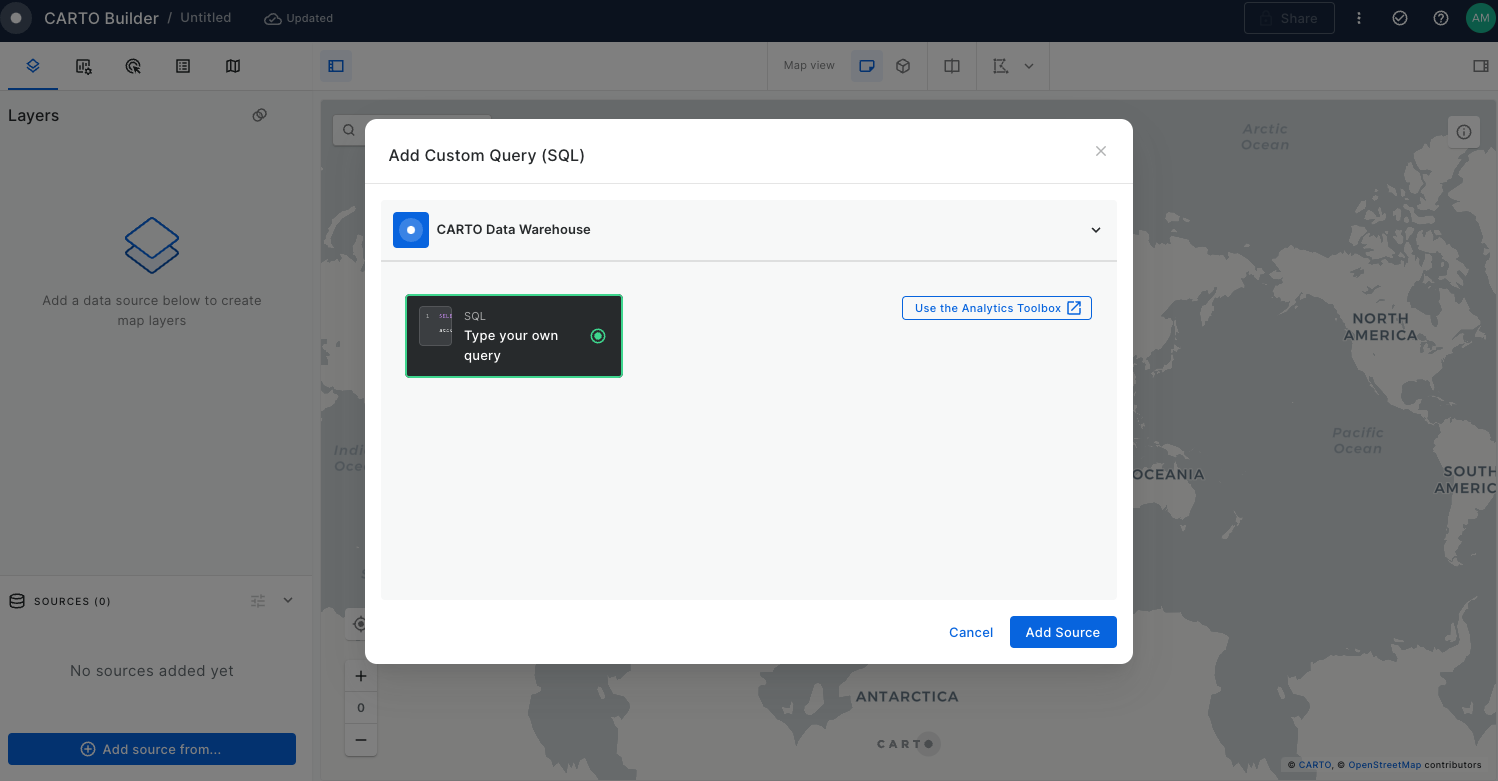Screen dimensions: 1498x781
Task: Close the Add Custom Query dialog
Action: (1101, 151)
